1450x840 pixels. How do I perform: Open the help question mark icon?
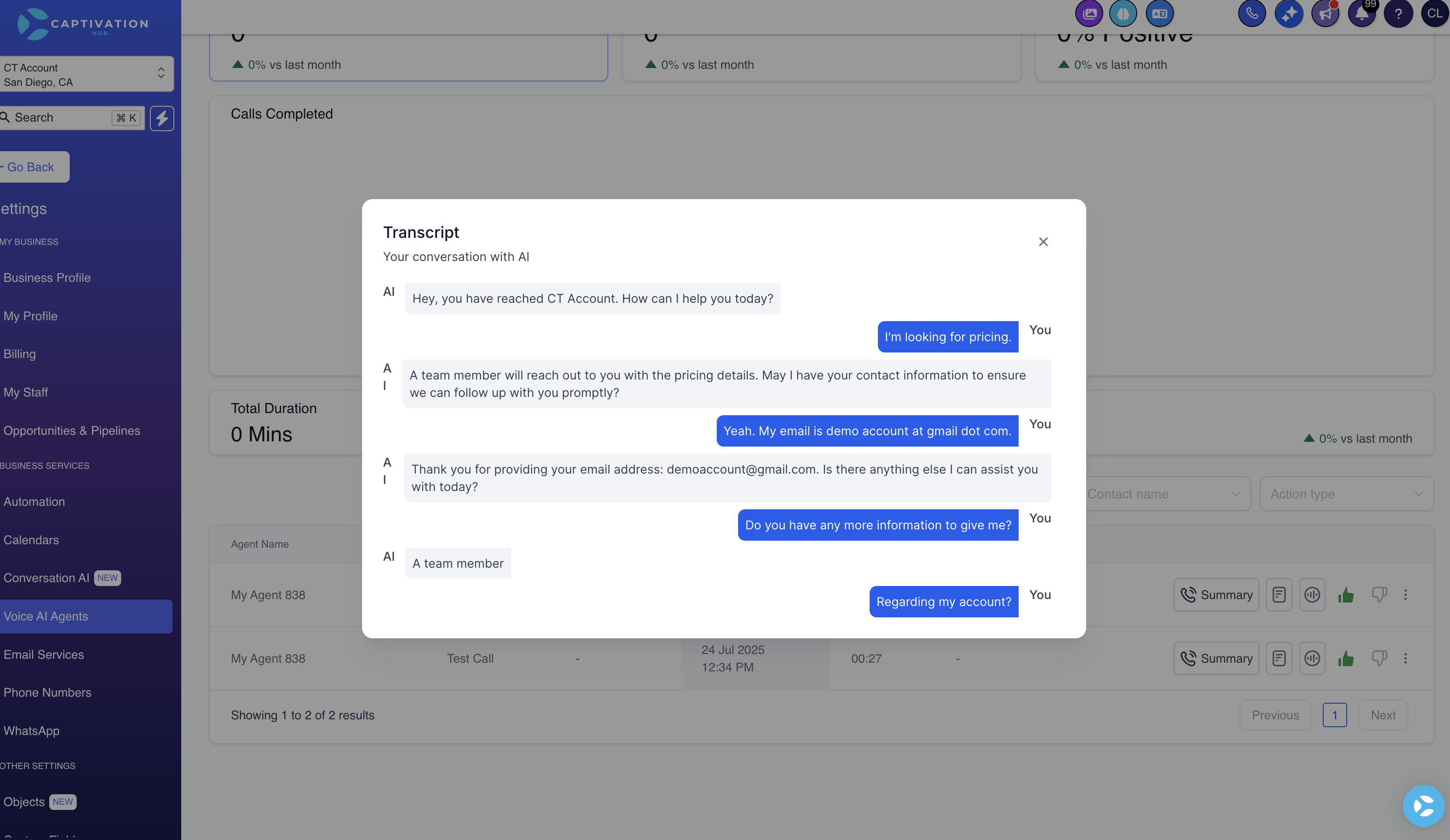click(x=1398, y=14)
